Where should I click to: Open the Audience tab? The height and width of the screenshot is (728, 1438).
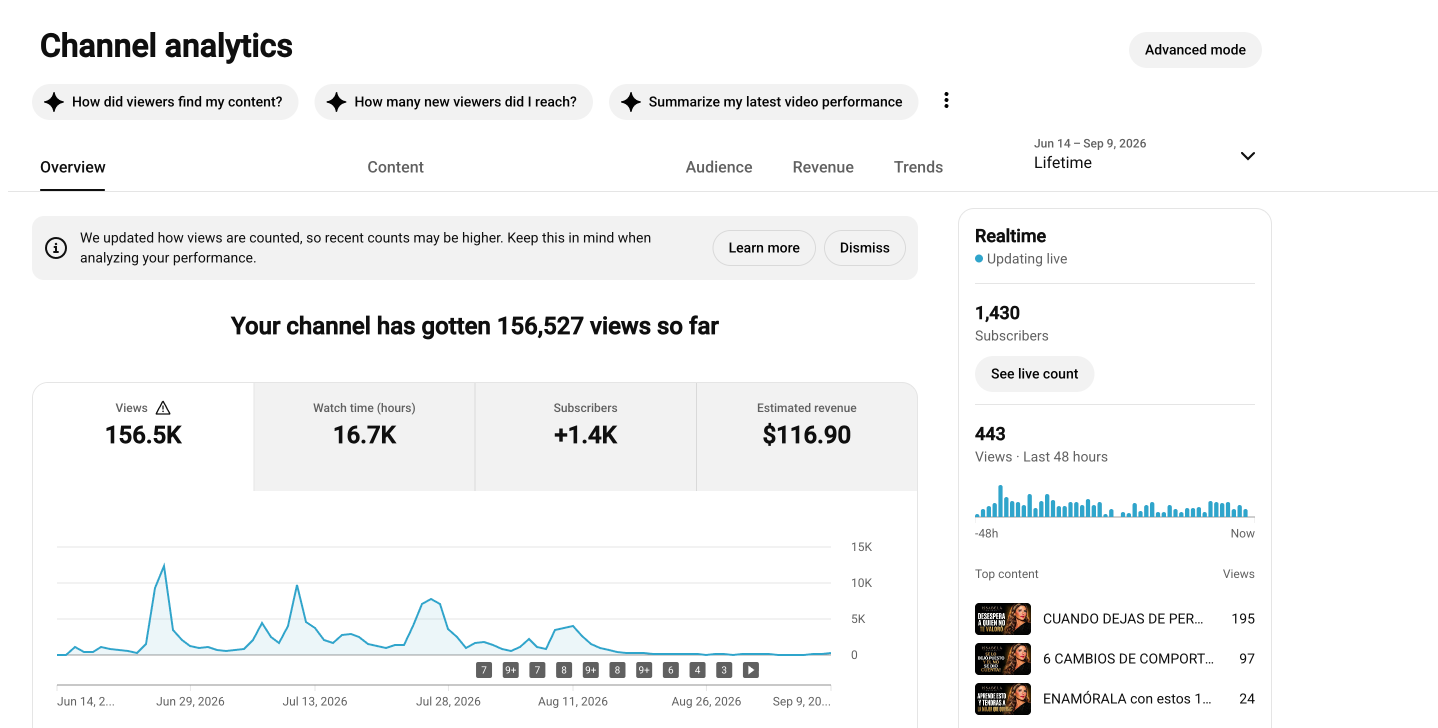click(719, 167)
